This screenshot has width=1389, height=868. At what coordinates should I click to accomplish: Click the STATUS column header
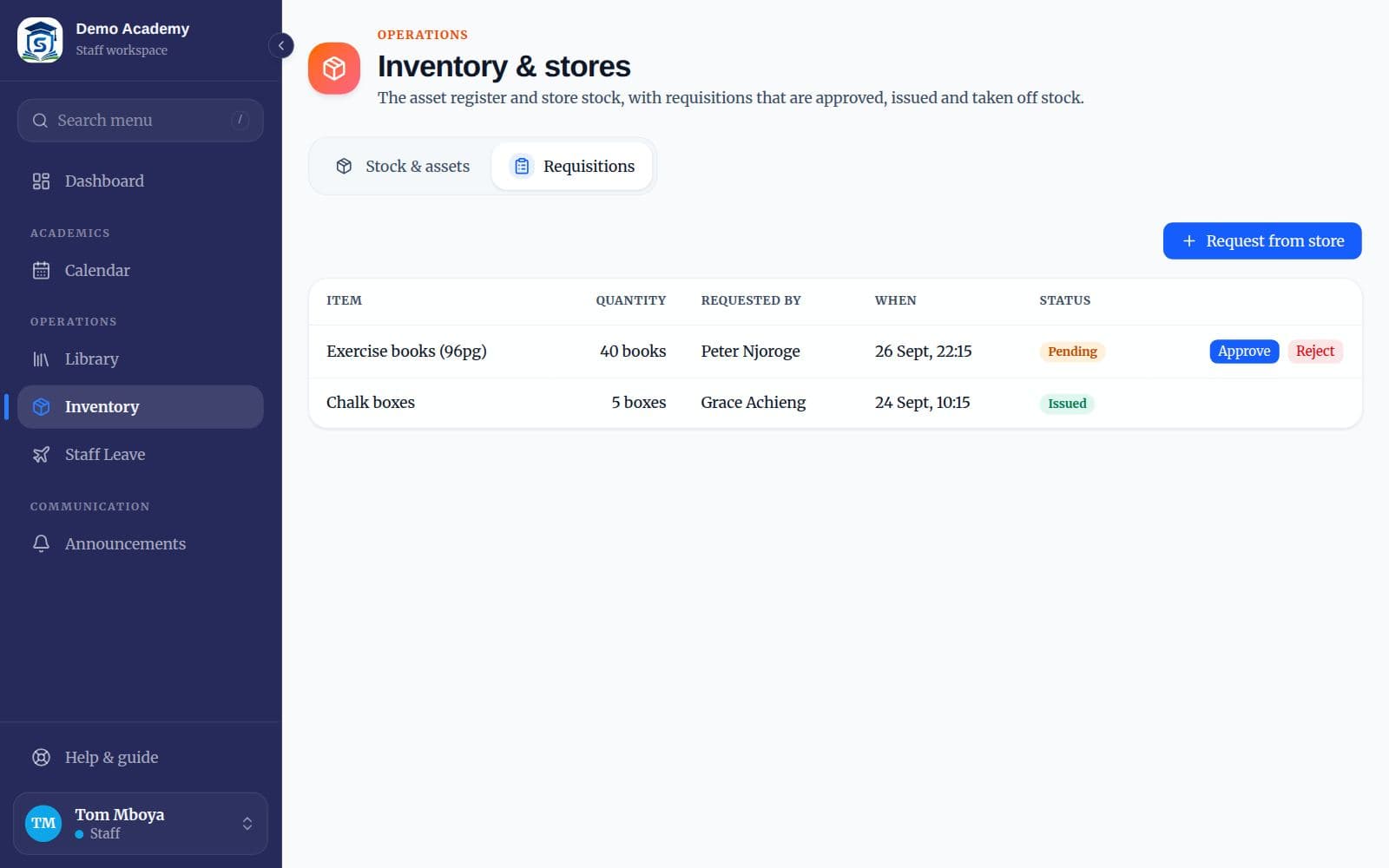click(1065, 300)
